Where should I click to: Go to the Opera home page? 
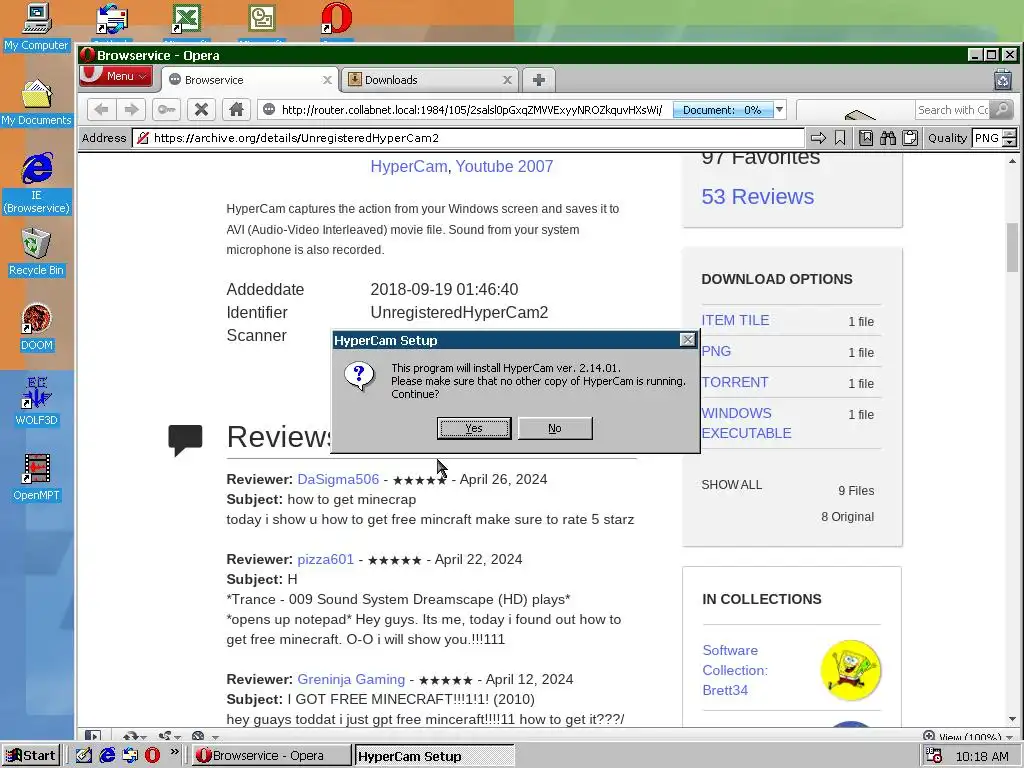tap(236, 110)
